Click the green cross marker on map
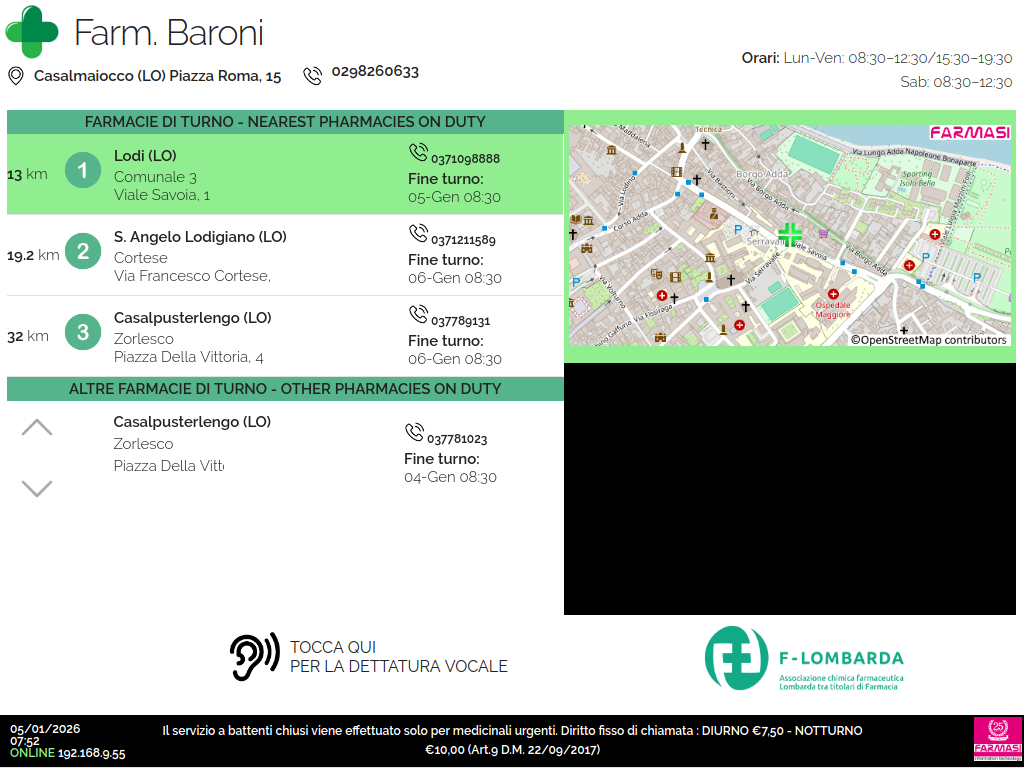The height and width of the screenshot is (768, 1024). point(790,235)
